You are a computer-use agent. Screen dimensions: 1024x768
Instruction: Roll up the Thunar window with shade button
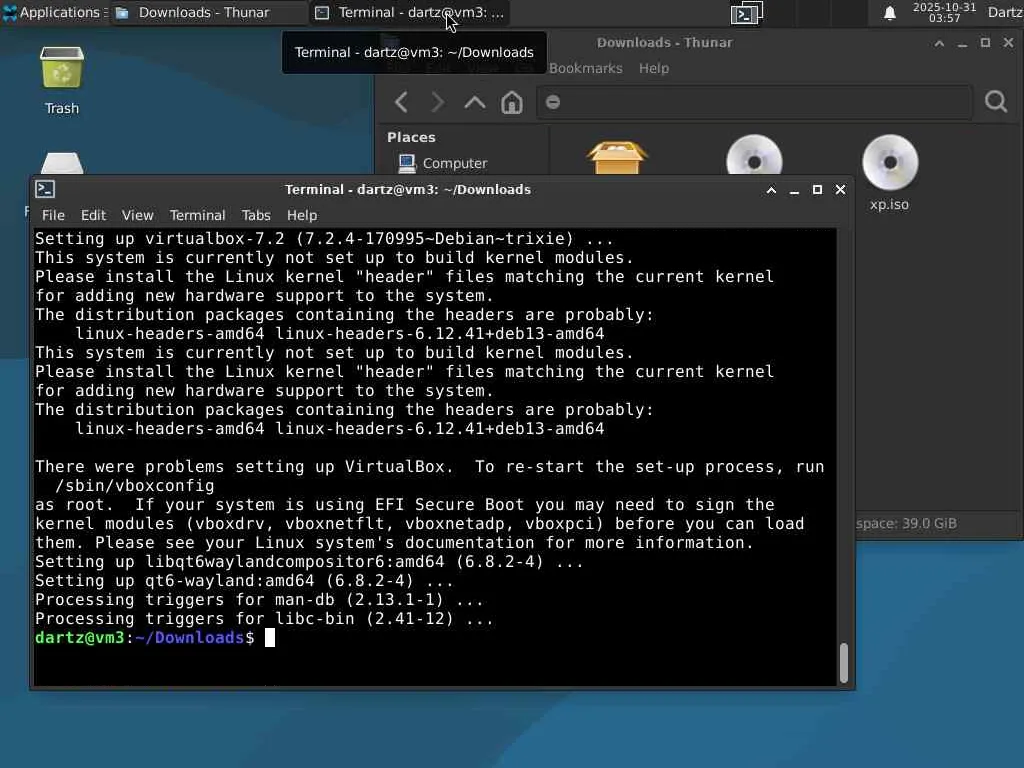pyautogui.click(x=939, y=43)
